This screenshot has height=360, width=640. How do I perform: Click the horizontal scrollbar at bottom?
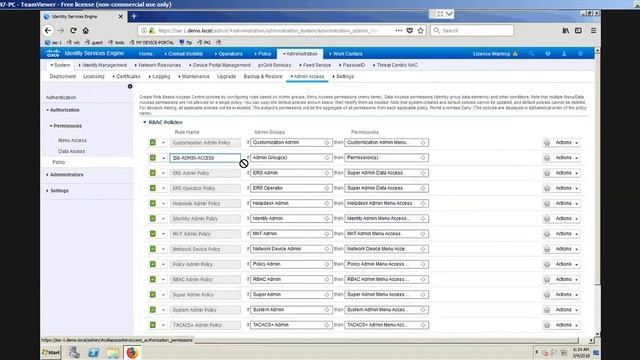[386, 340]
